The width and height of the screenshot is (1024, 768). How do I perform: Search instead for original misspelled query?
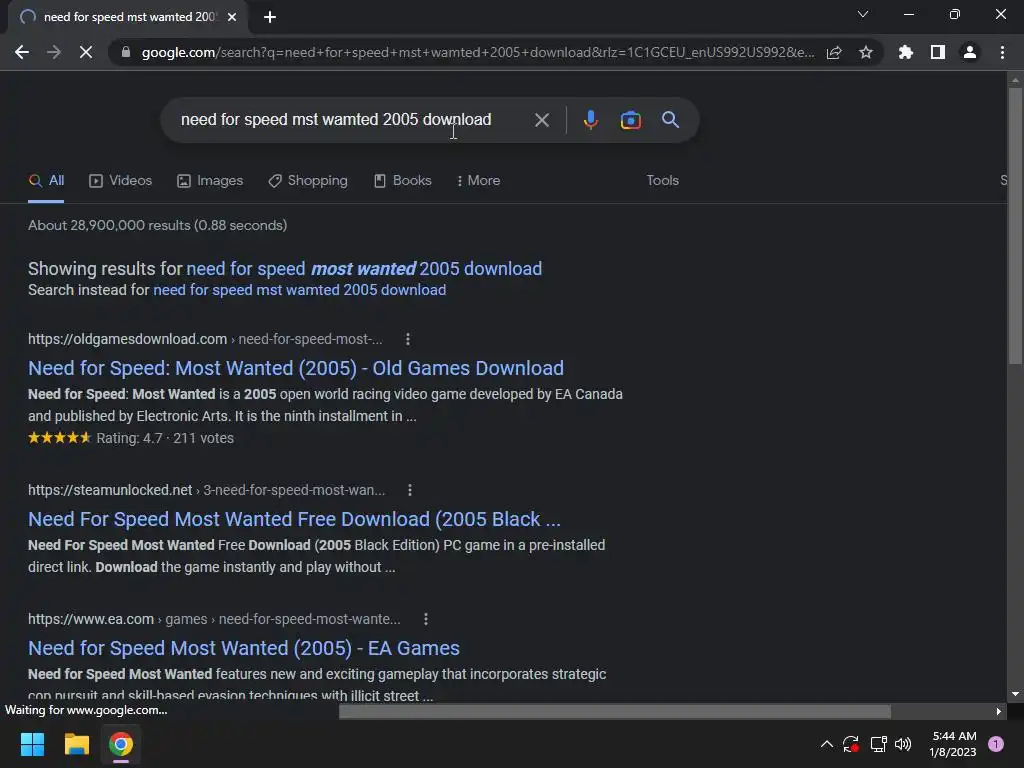(299, 290)
